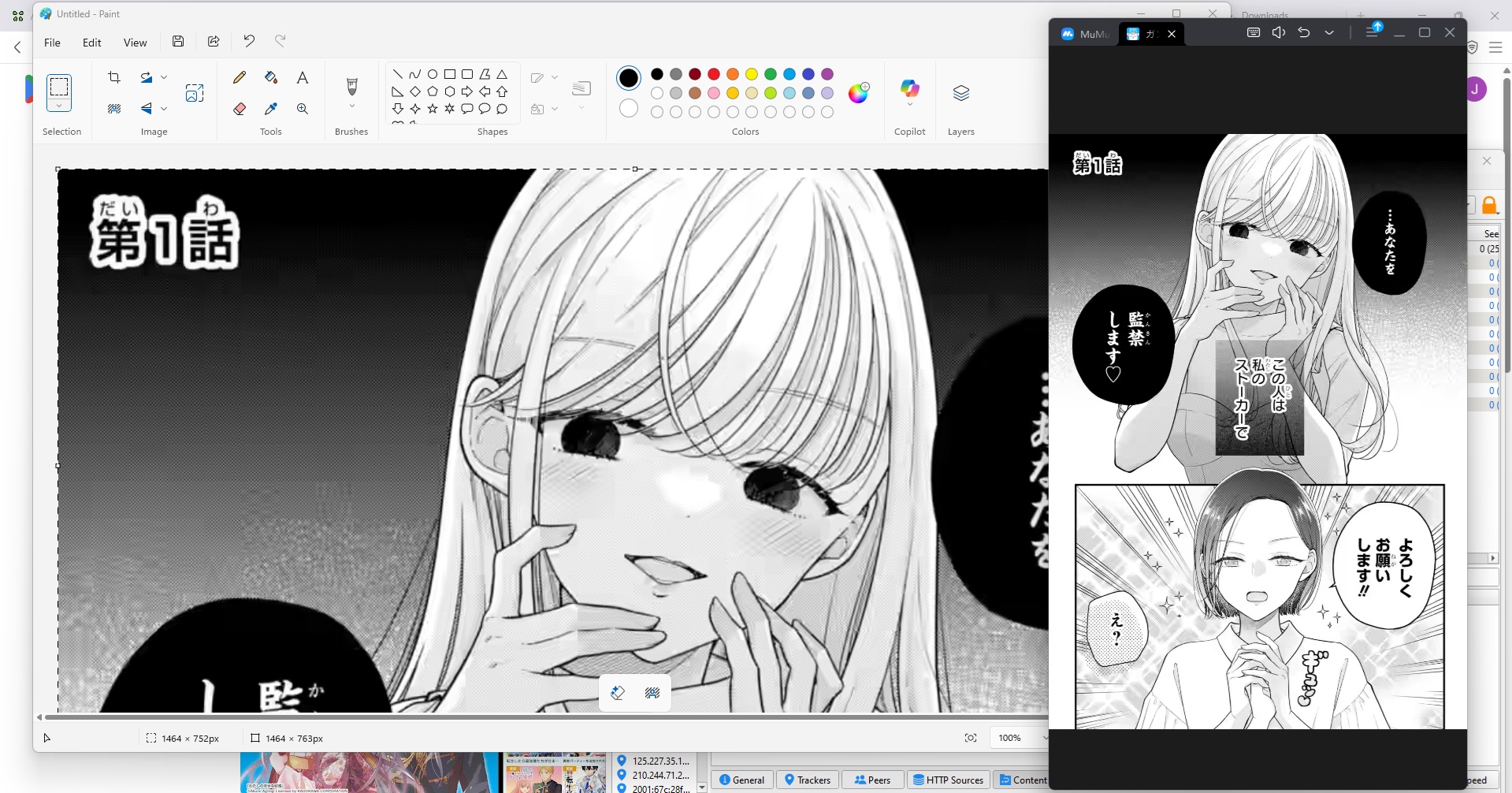Viewport: 1512px width, 793px height.
Task: Open the Trackers tab in torrent window
Action: [x=808, y=780]
